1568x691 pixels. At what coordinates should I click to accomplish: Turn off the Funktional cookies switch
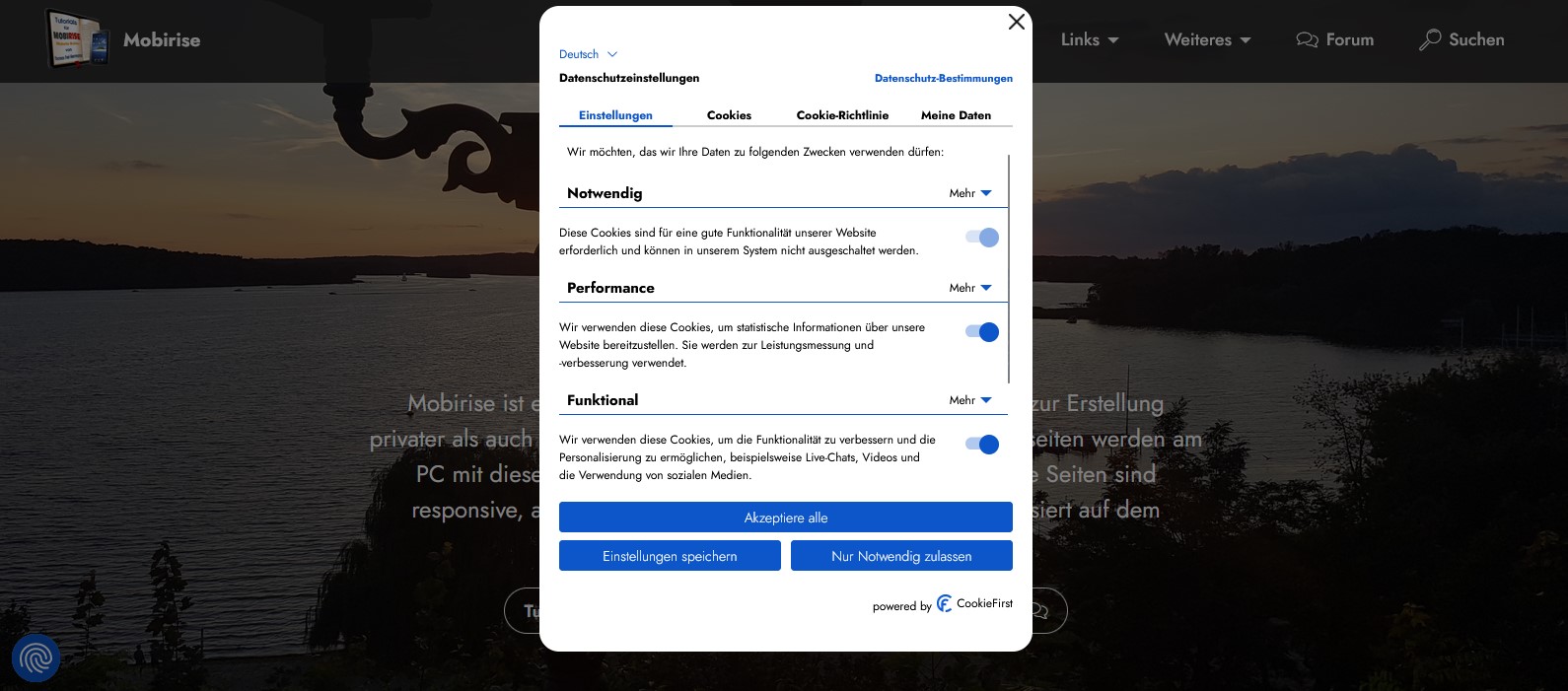coord(982,445)
